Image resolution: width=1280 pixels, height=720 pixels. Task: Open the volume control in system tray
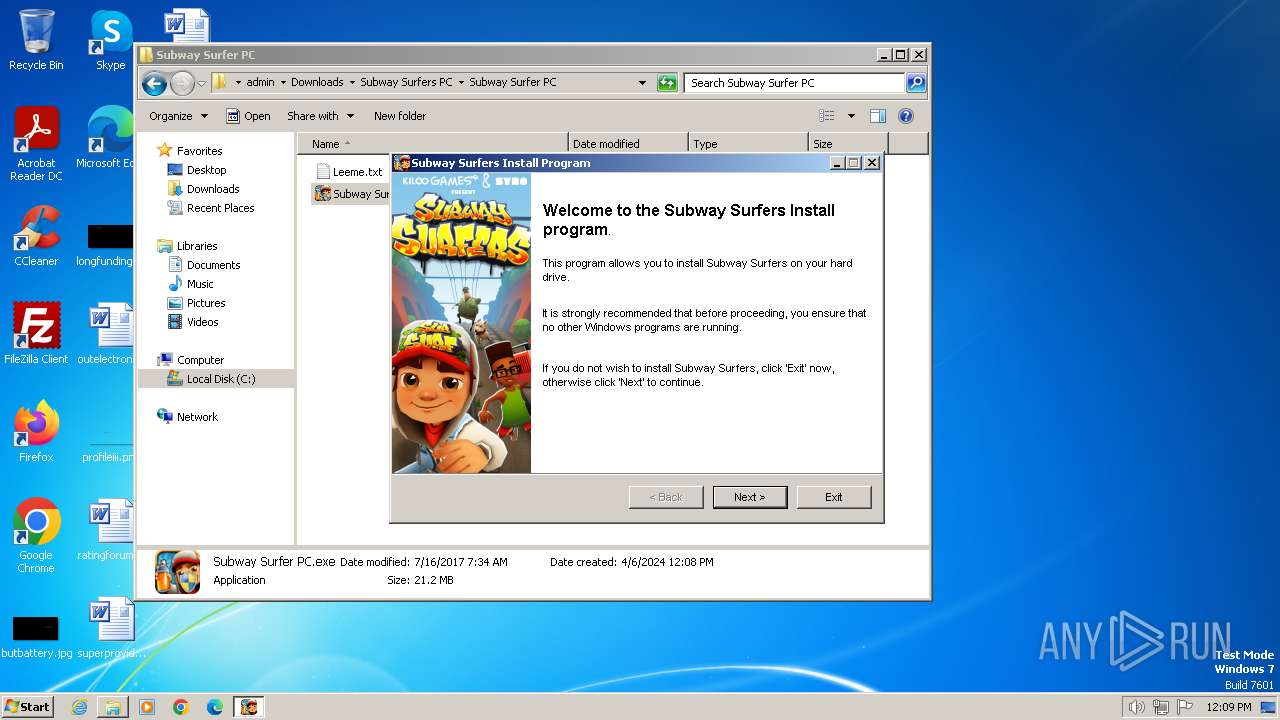click(x=1137, y=707)
